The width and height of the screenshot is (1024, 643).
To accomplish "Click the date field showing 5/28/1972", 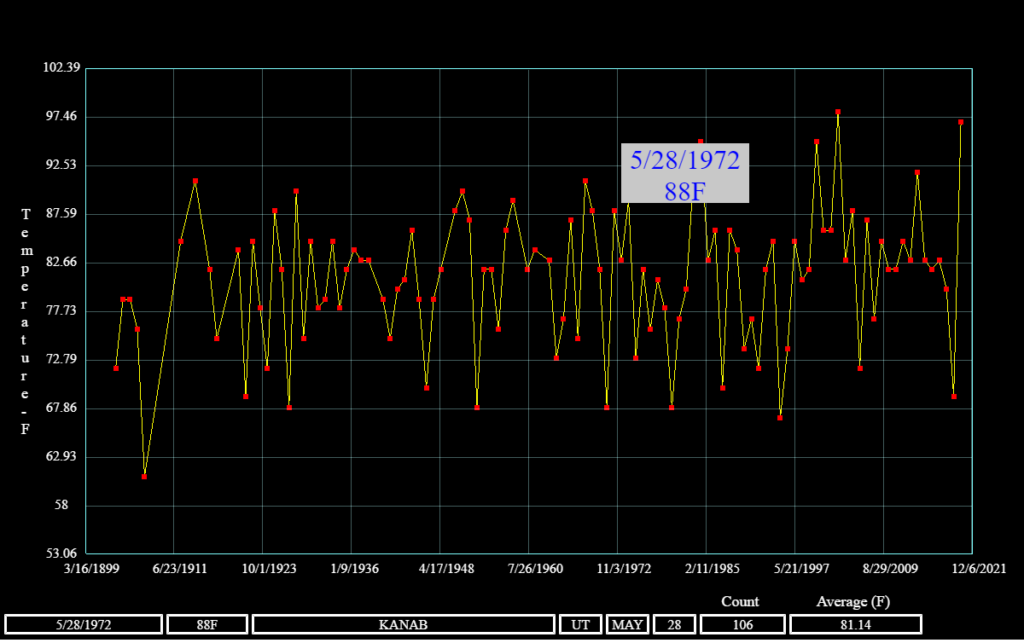I will [x=84, y=625].
